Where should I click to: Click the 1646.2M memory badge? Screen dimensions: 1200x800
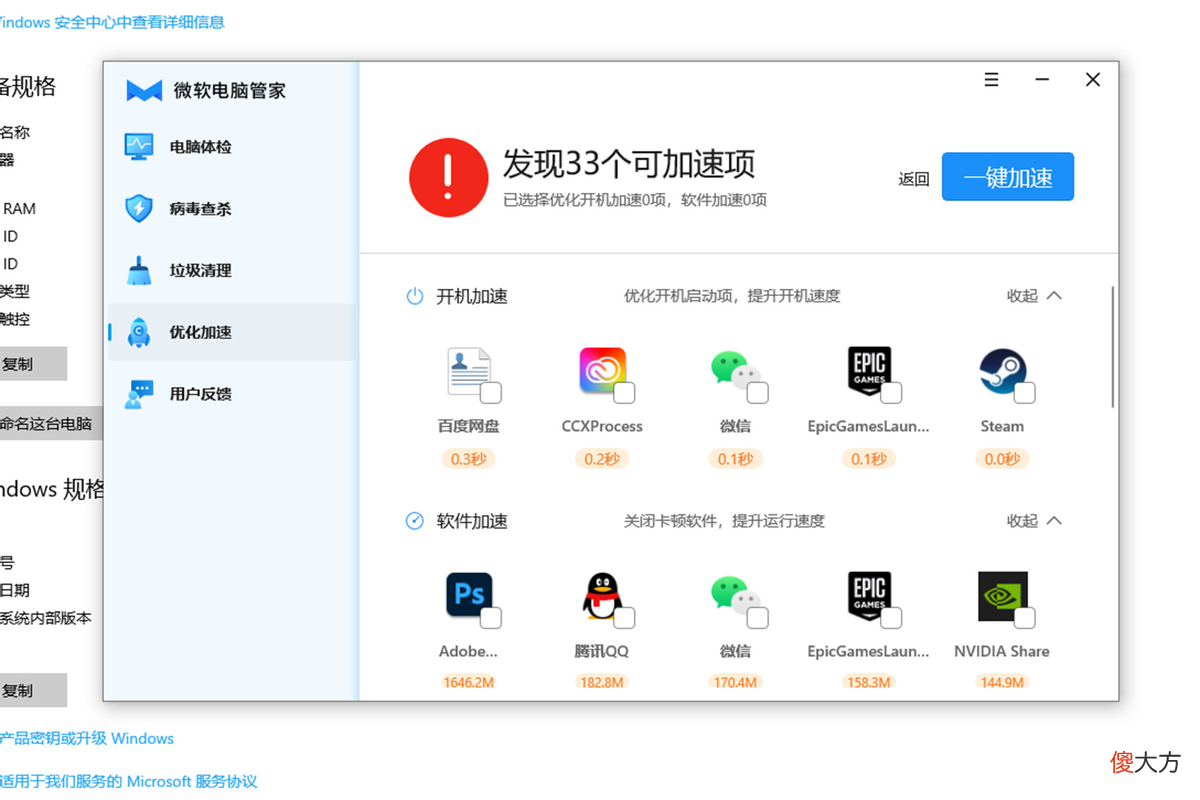[x=468, y=682]
